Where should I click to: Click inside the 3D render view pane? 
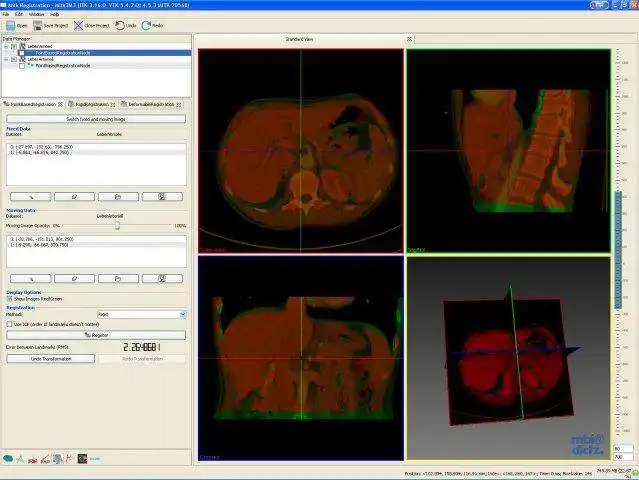[x=509, y=358]
